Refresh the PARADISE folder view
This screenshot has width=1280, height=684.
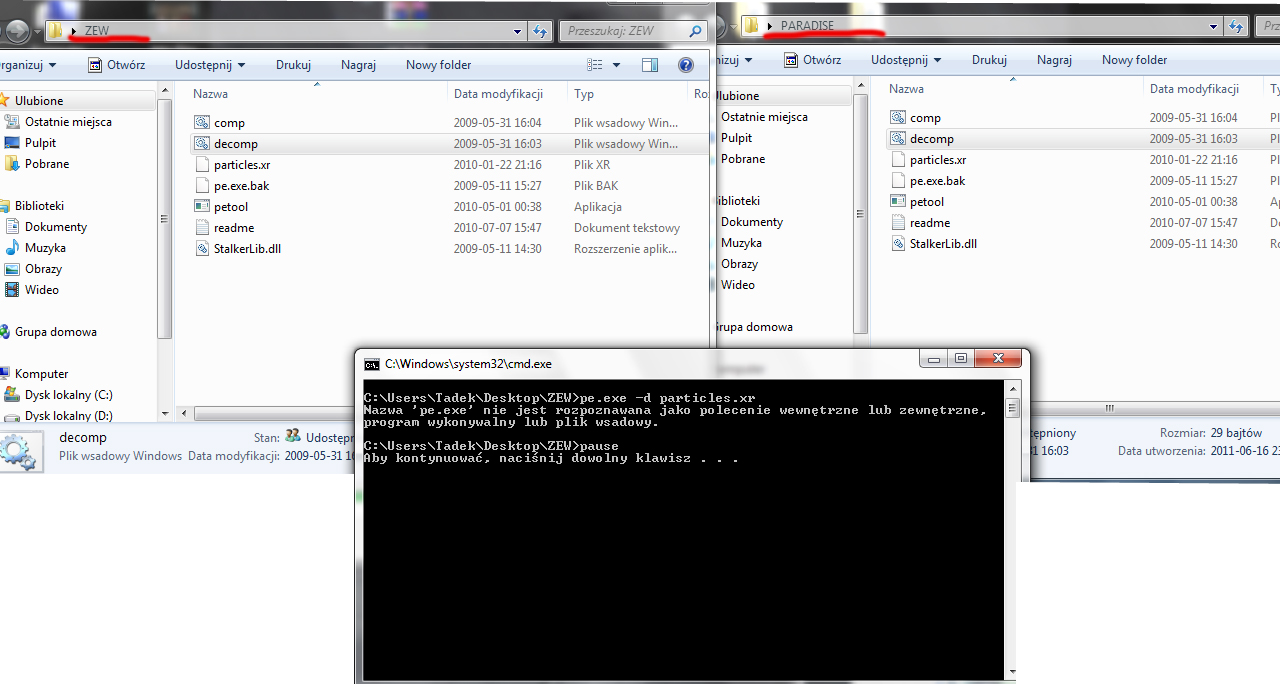coord(1237,26)
